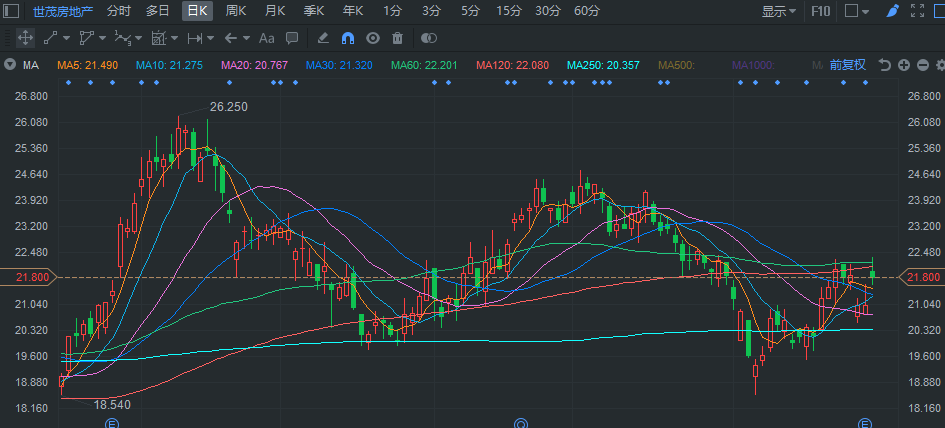Switch to 5分 five-minute chart

coord(470,11)
